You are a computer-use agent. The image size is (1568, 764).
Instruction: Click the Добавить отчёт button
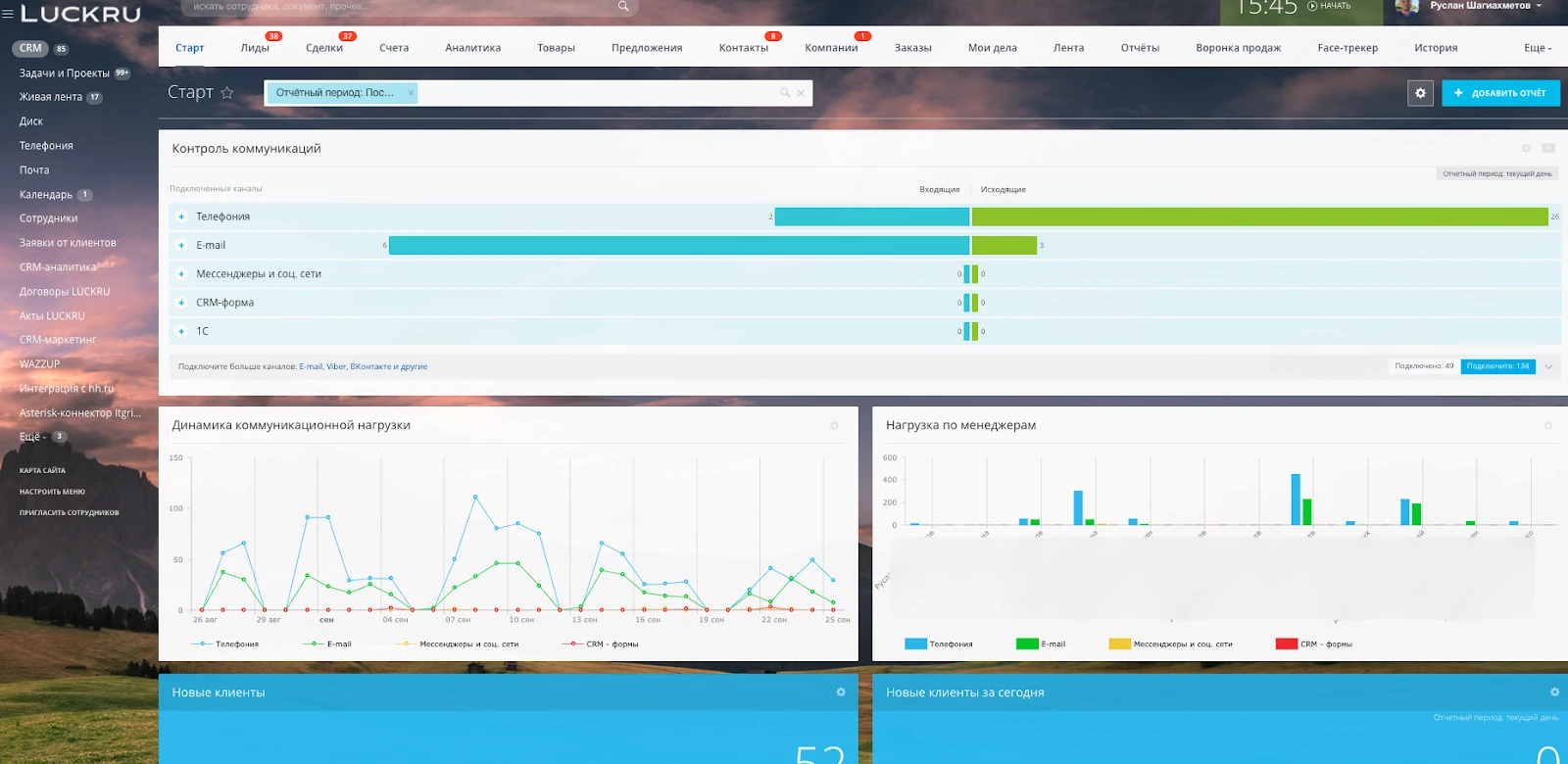tap(1500, 93)
